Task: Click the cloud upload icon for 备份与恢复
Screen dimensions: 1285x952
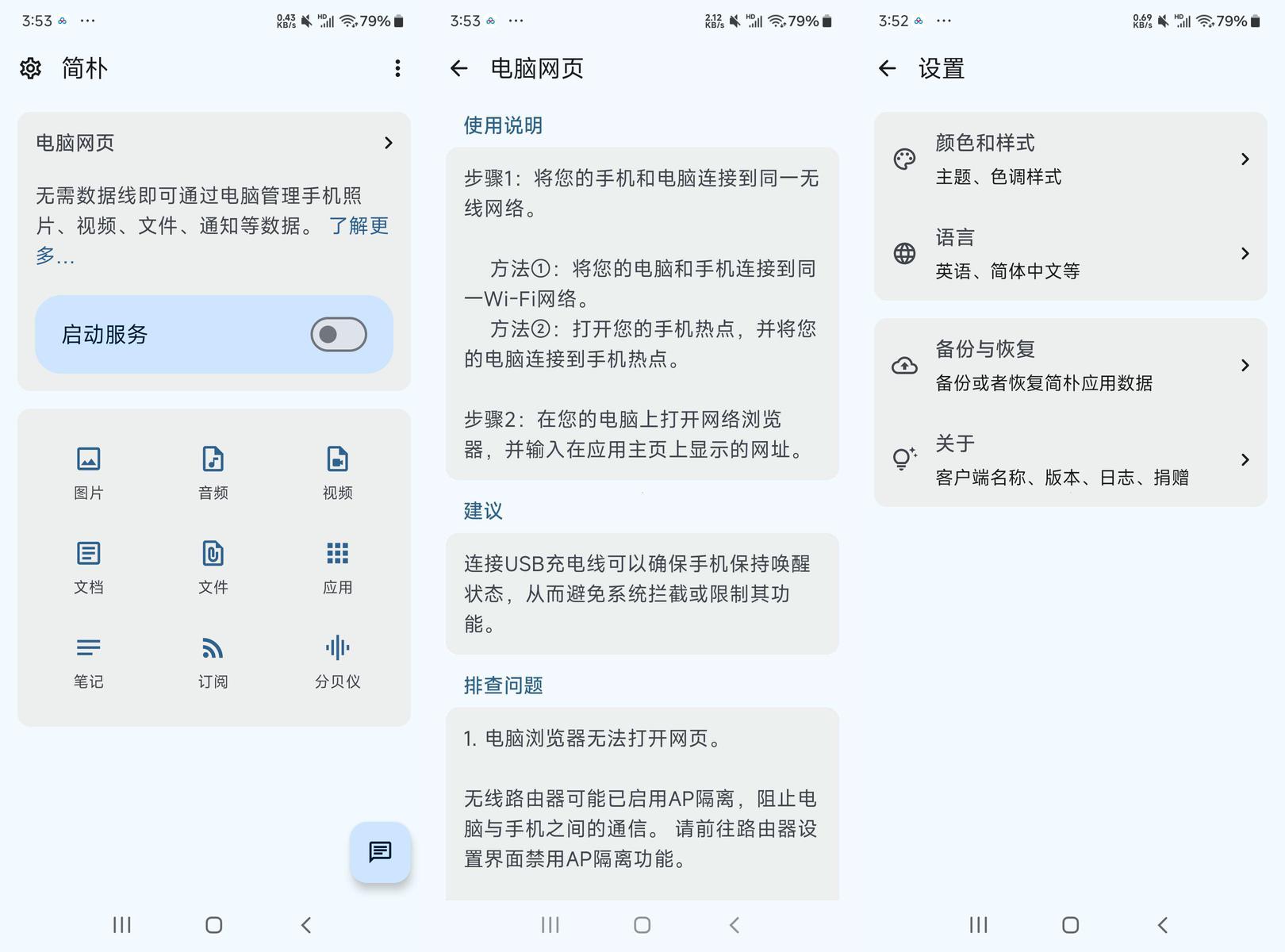Action: point(904,365)
